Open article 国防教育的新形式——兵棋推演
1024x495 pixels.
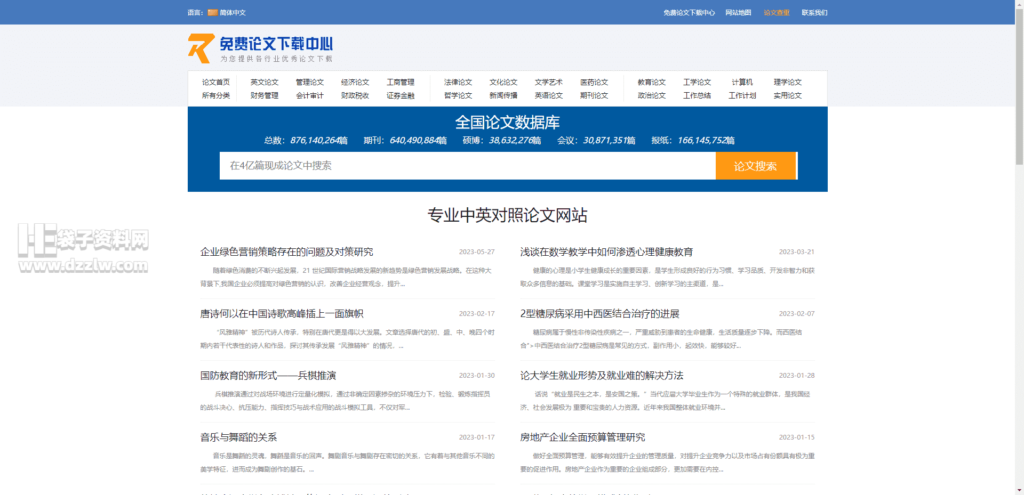click(x=268, y=375)
